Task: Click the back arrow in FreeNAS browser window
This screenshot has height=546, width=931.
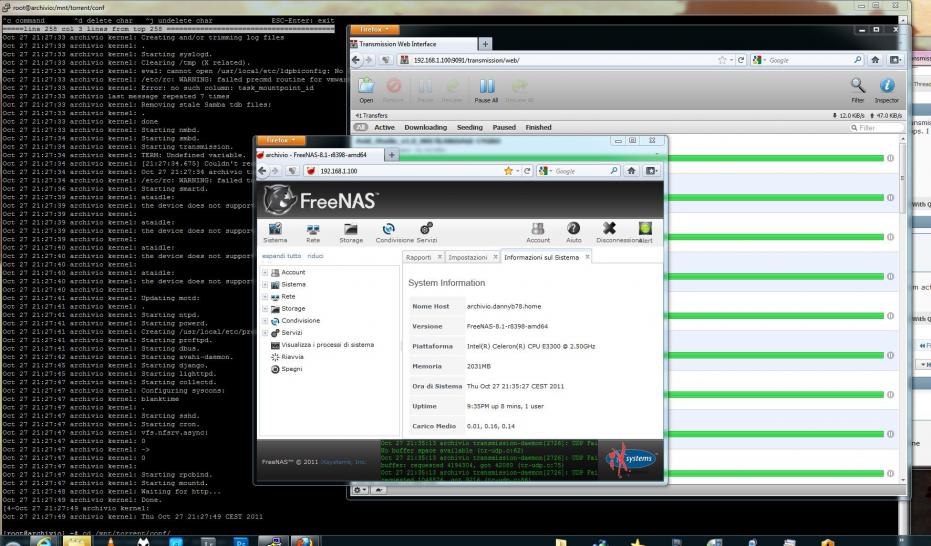Action: 263,171
